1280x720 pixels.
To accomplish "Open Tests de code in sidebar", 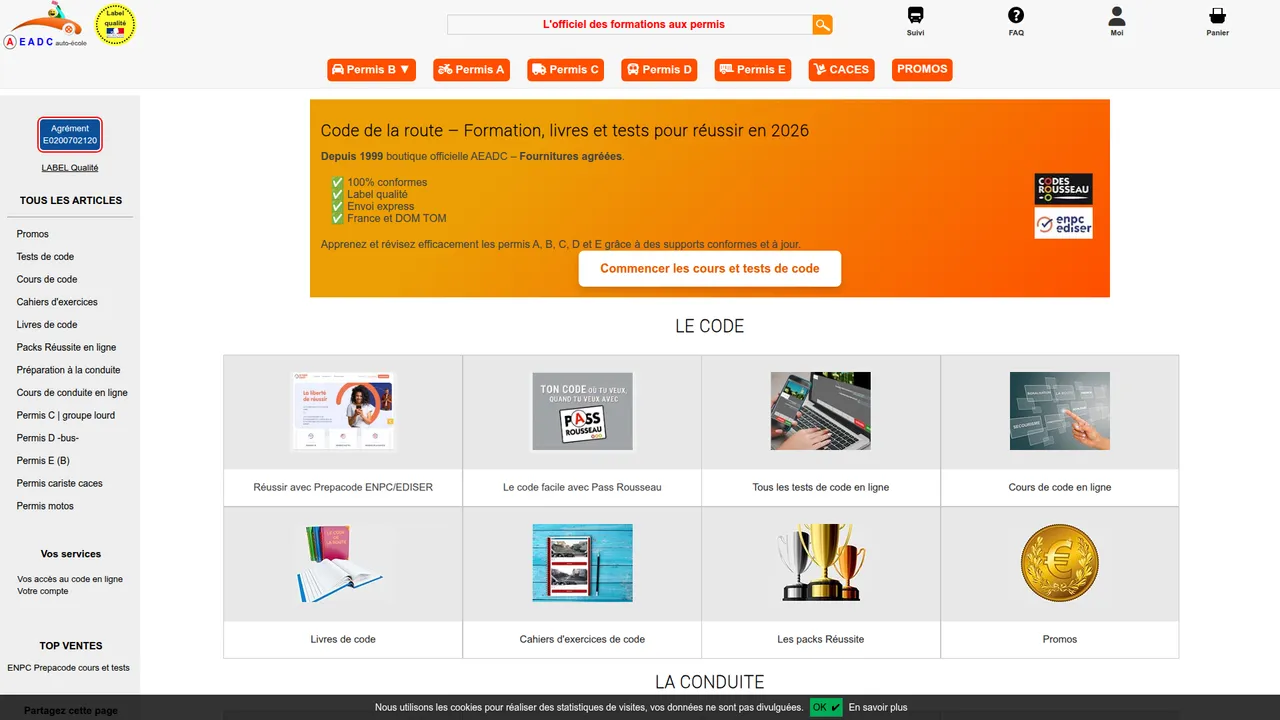I will point(45,257).
